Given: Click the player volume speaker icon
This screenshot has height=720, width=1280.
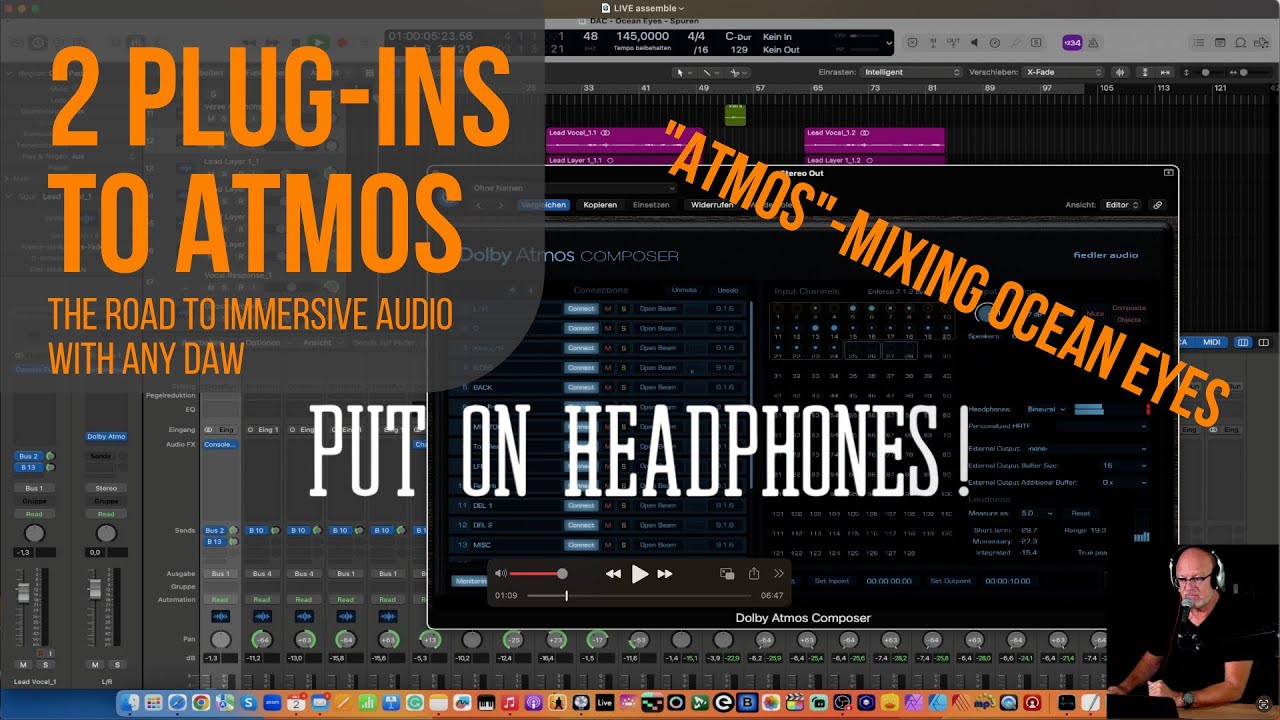Looking at the screenshot, I should (x=501, y=574).
